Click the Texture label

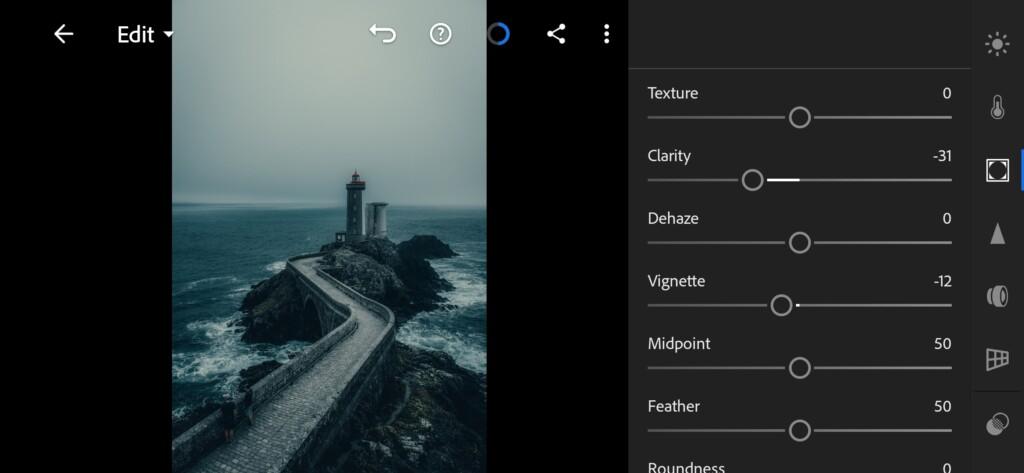673,93
